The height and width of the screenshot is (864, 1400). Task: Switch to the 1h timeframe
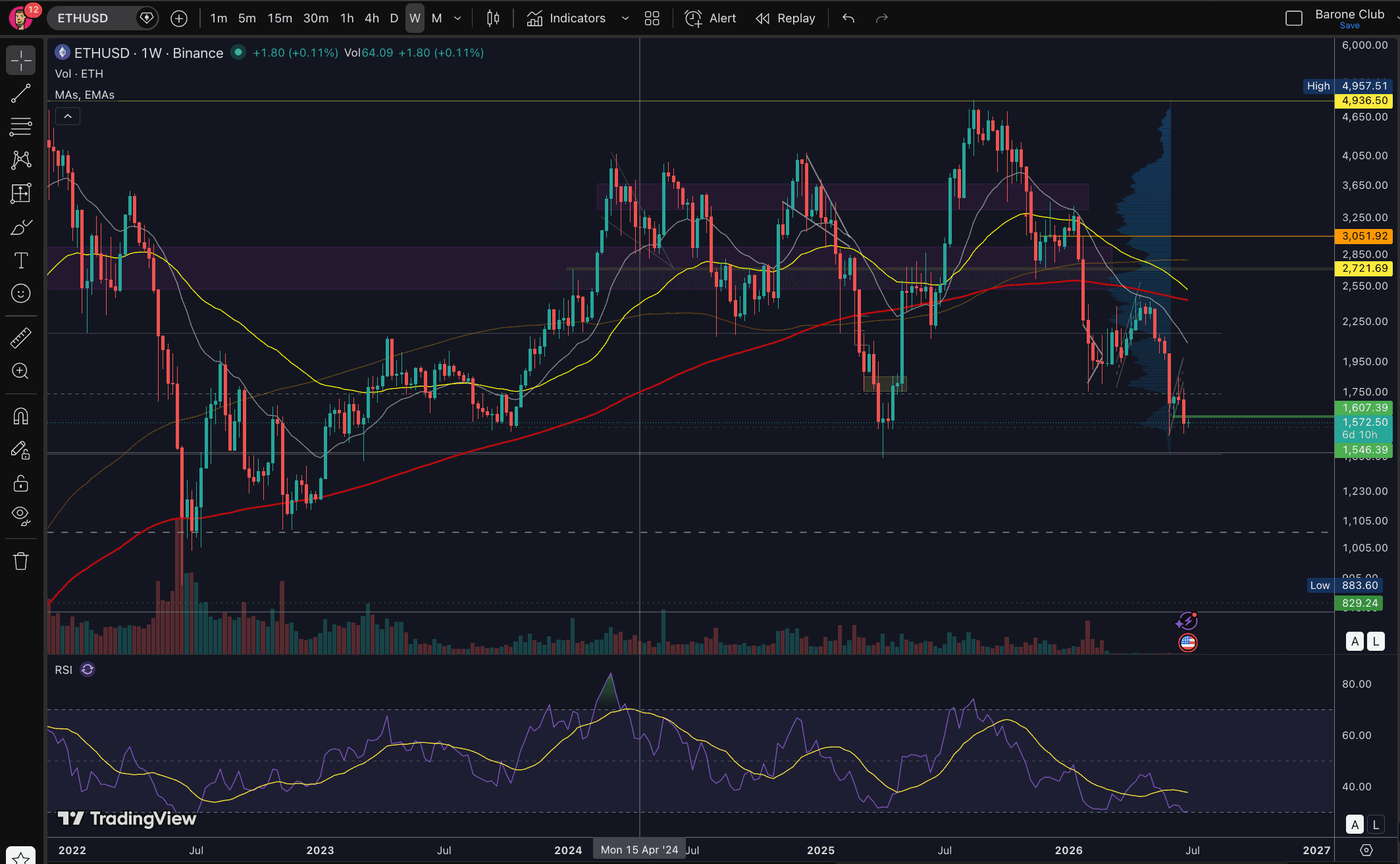point(347,18)
